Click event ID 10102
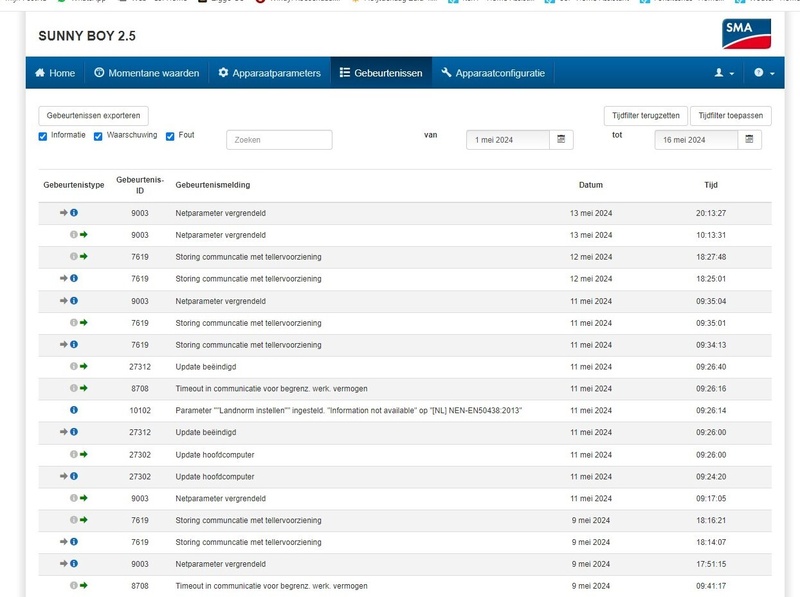 [140, 411]
